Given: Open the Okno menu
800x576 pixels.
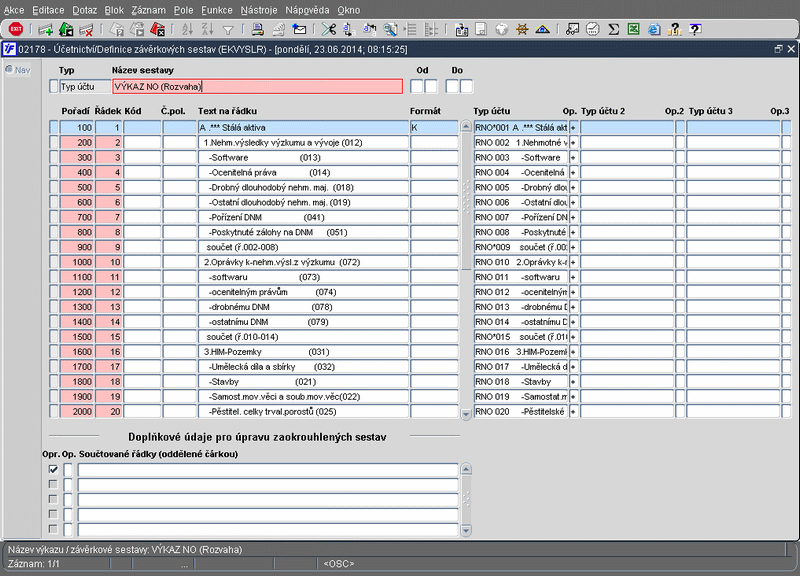Looking at the screenshot, I should 348,10.
